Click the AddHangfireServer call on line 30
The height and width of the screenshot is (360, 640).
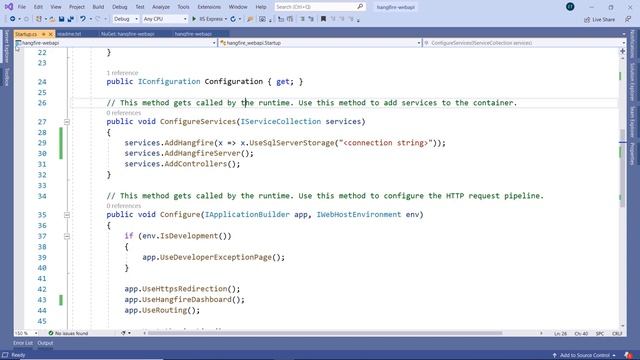pyautogui.click(x=202, y=153)
